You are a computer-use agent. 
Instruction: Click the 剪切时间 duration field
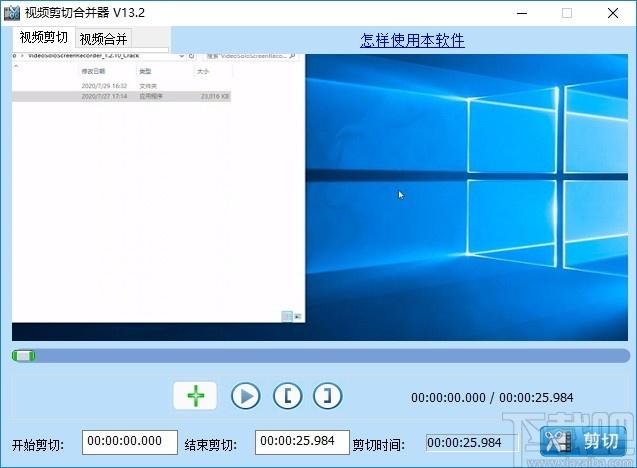(x=472, y=442)
